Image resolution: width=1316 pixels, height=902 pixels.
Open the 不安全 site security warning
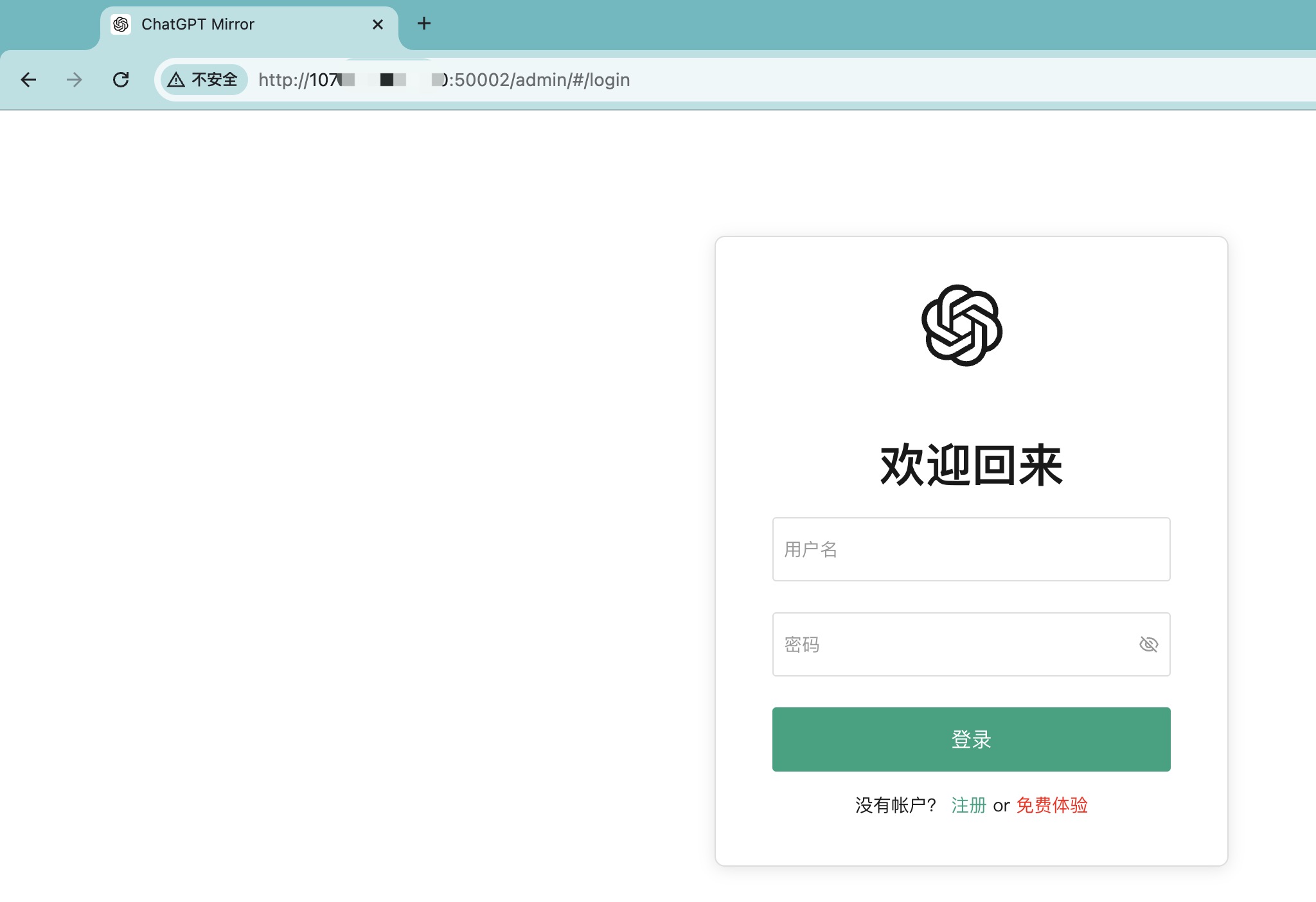tap(204, 80)
